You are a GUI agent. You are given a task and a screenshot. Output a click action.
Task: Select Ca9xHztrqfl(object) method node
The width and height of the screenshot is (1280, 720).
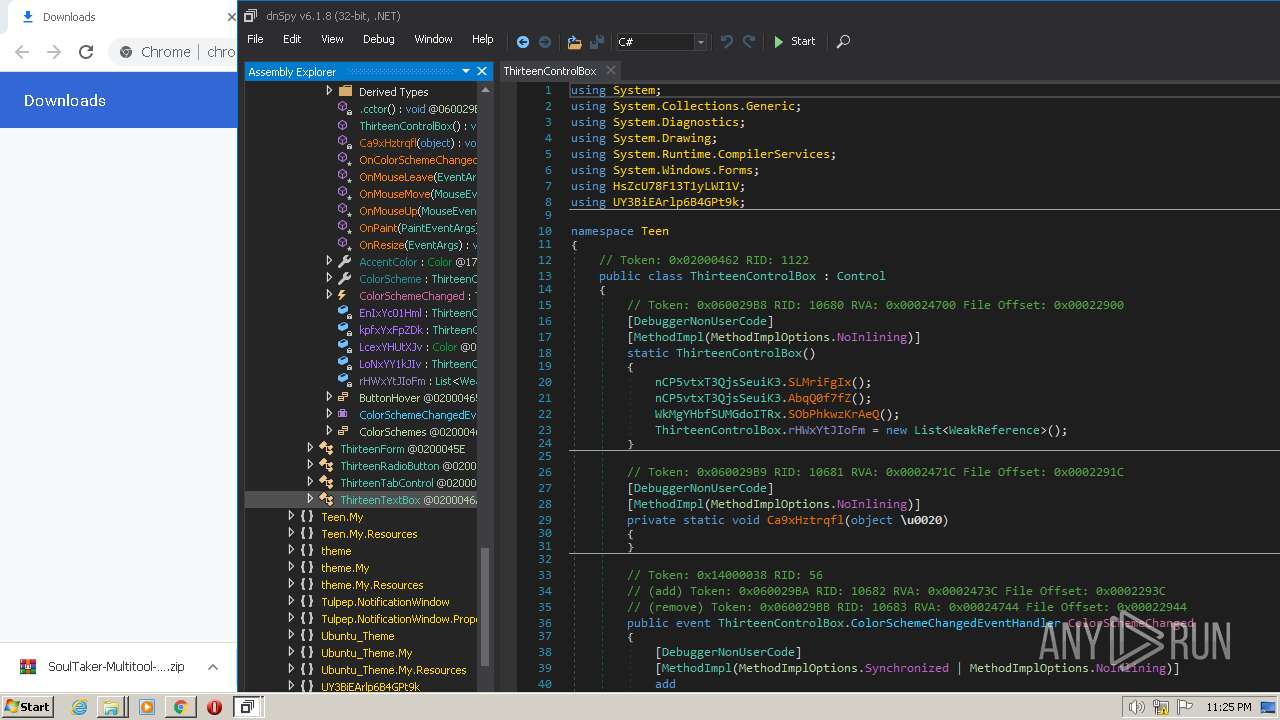(418, 143)
